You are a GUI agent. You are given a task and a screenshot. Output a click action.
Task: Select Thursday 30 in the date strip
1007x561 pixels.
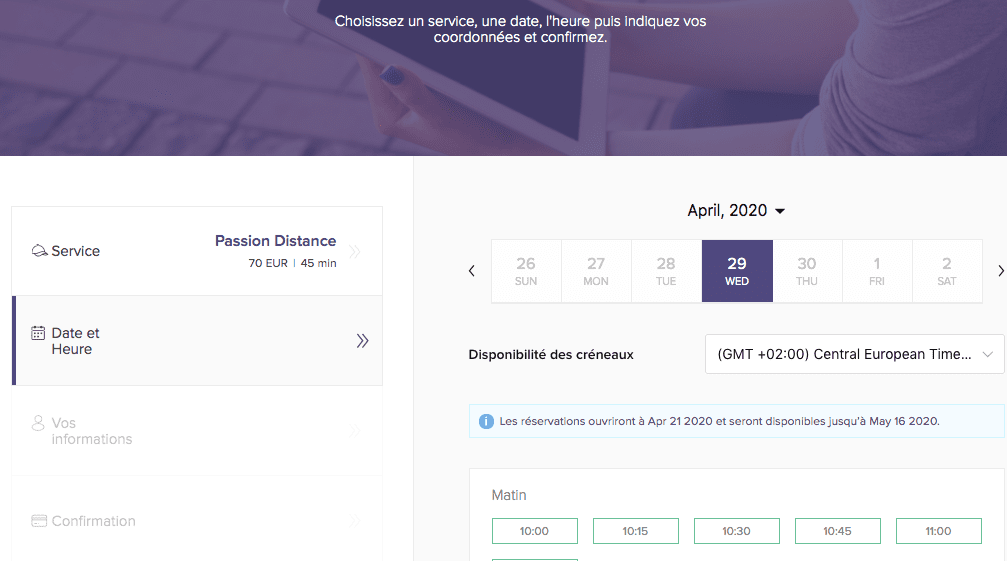tap(807, 271)
